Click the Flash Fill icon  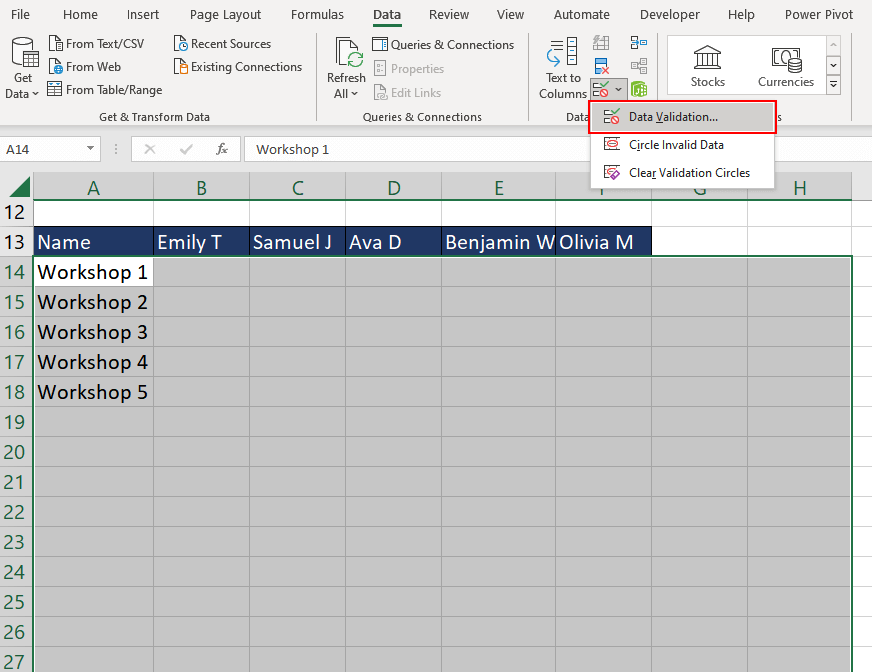click(x=600, y=42)
